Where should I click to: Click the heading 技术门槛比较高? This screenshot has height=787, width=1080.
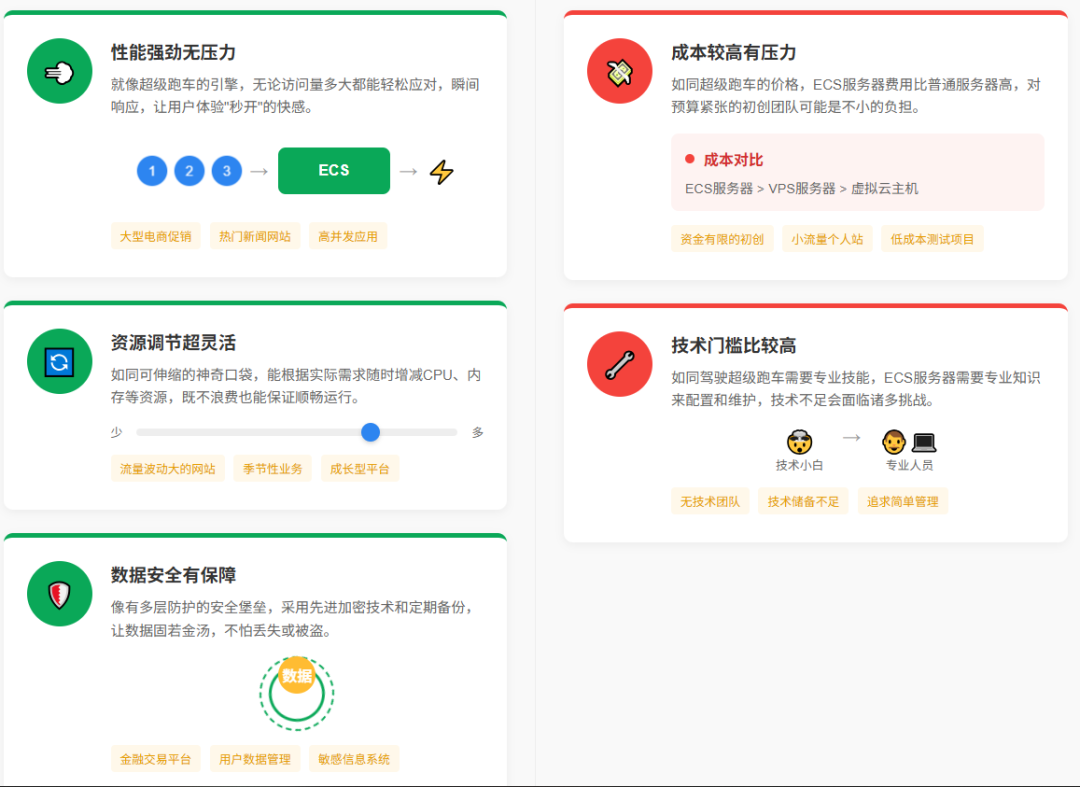pos(734,346)
